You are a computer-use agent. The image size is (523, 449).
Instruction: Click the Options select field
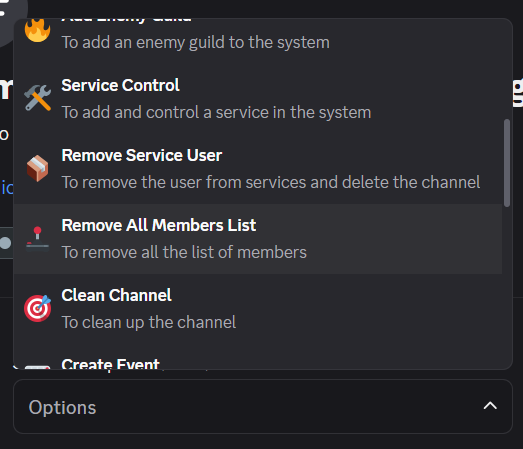pyautogui.click(x=263, y=406)
